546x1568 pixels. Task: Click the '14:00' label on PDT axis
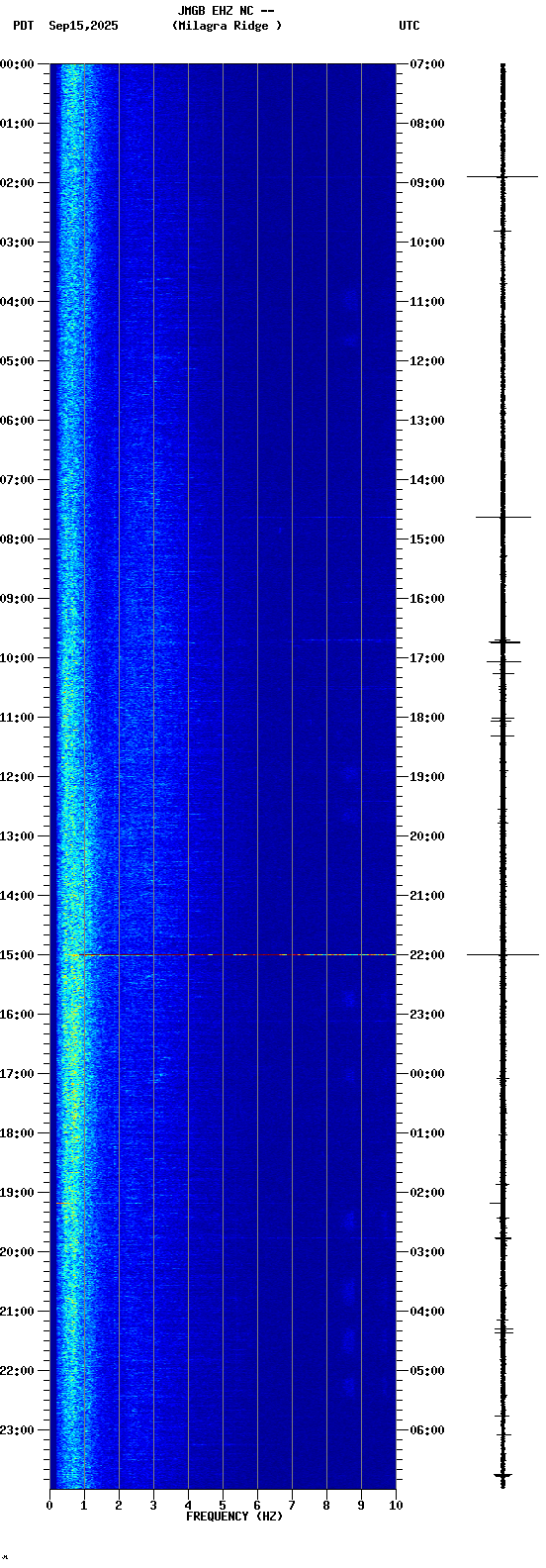click(17, 896)
